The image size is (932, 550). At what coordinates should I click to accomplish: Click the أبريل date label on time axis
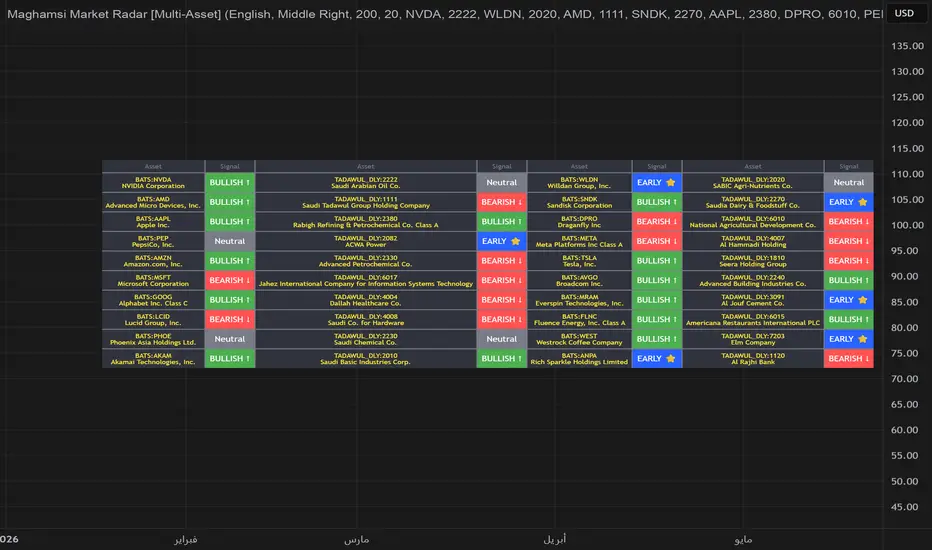pos(555,539)
